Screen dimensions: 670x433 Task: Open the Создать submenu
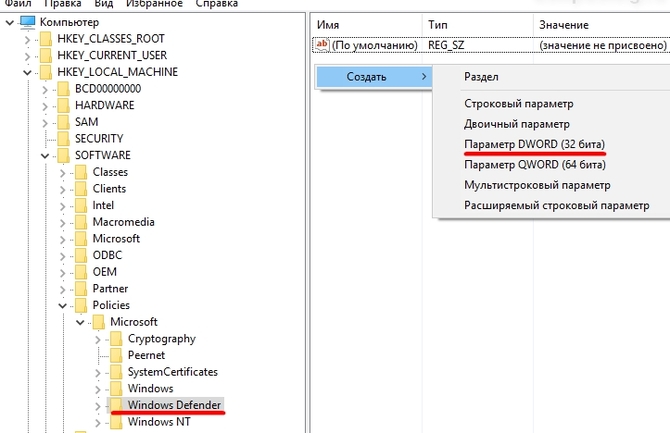[x=374, y=77]
